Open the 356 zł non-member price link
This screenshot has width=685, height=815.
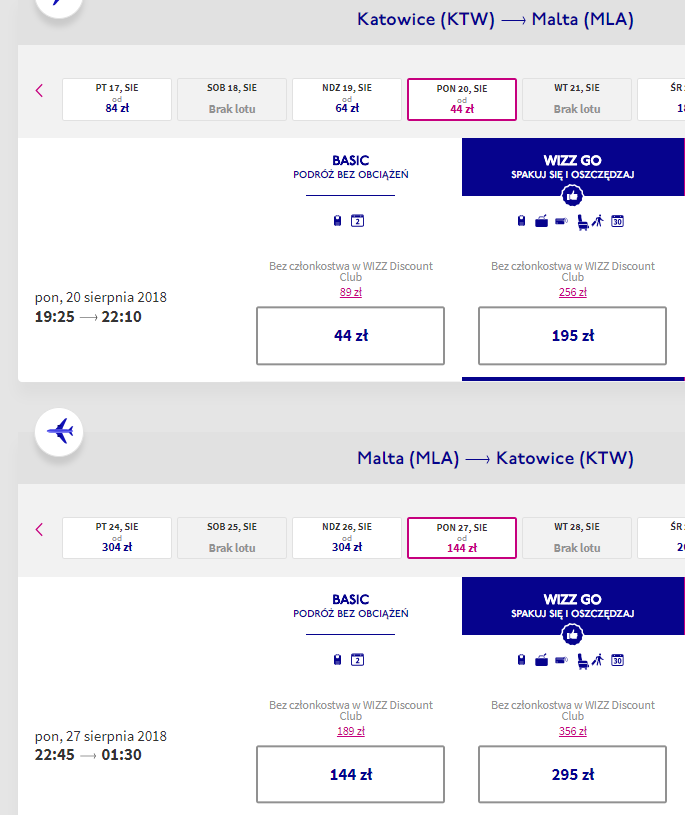coord(573,731)
